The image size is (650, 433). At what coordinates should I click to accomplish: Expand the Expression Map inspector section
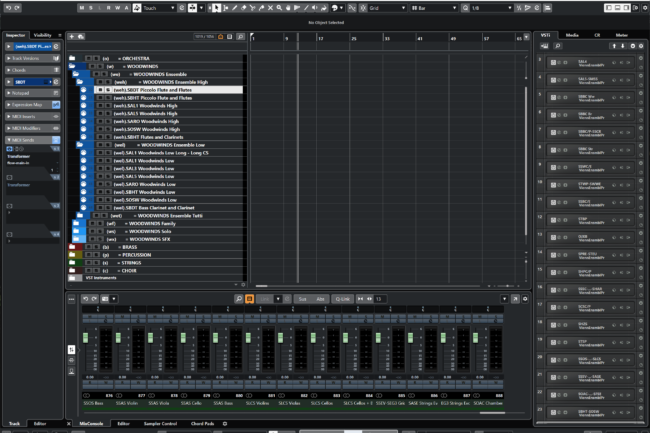[x=28, y=105]
